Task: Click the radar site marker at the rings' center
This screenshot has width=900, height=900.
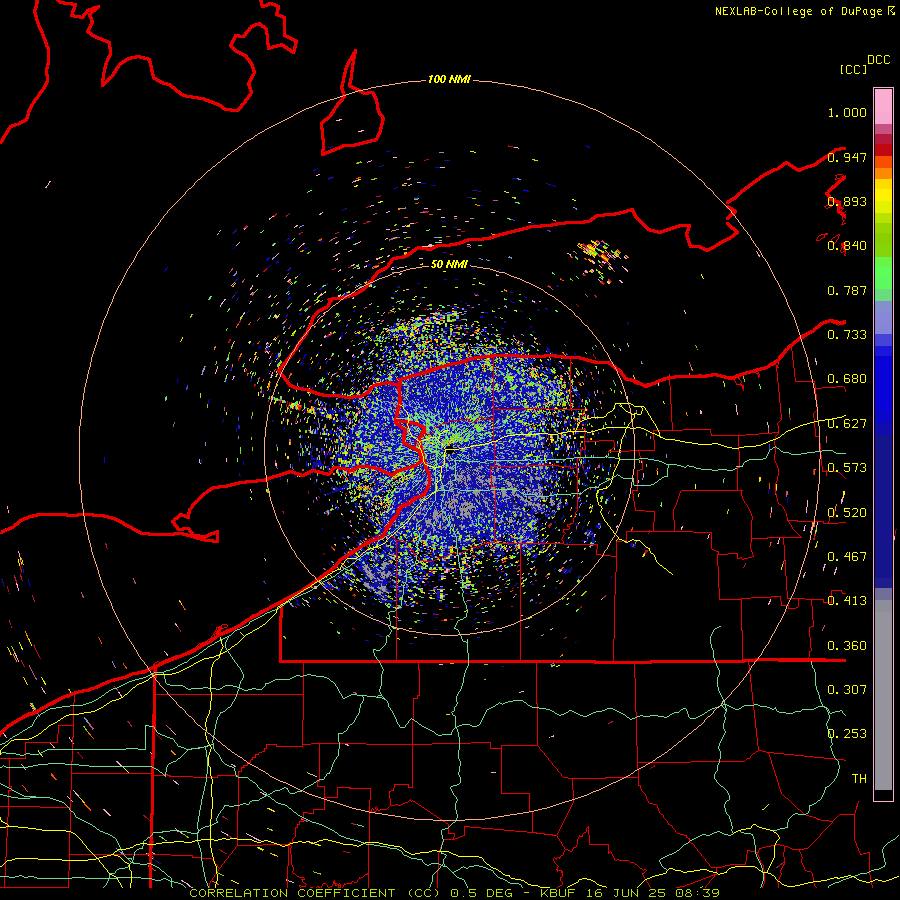Action: (x=451, y=450)
